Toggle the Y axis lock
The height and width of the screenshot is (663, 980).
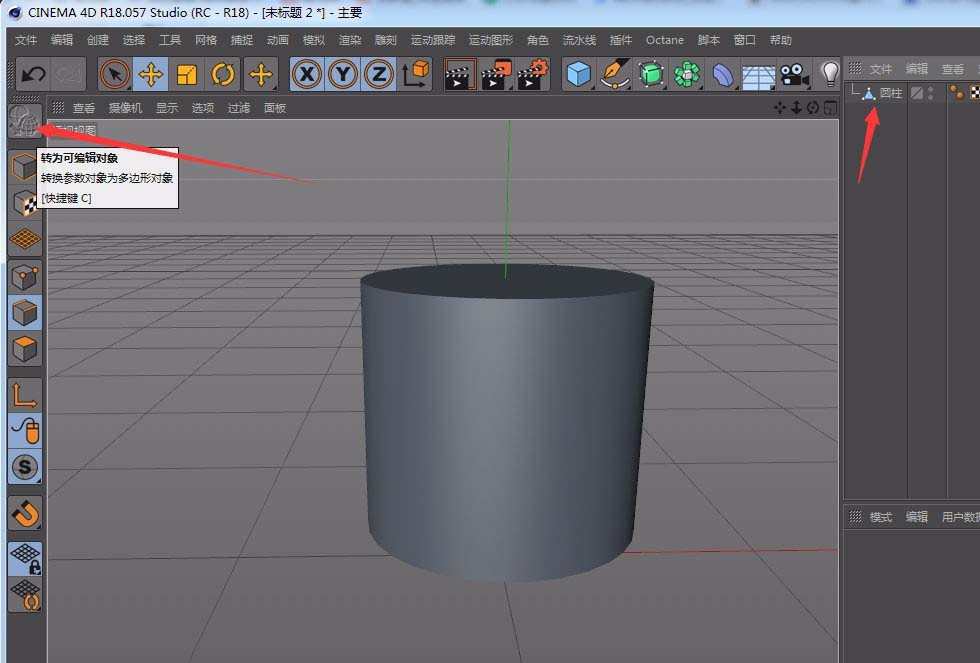click(x=342, y=75)
